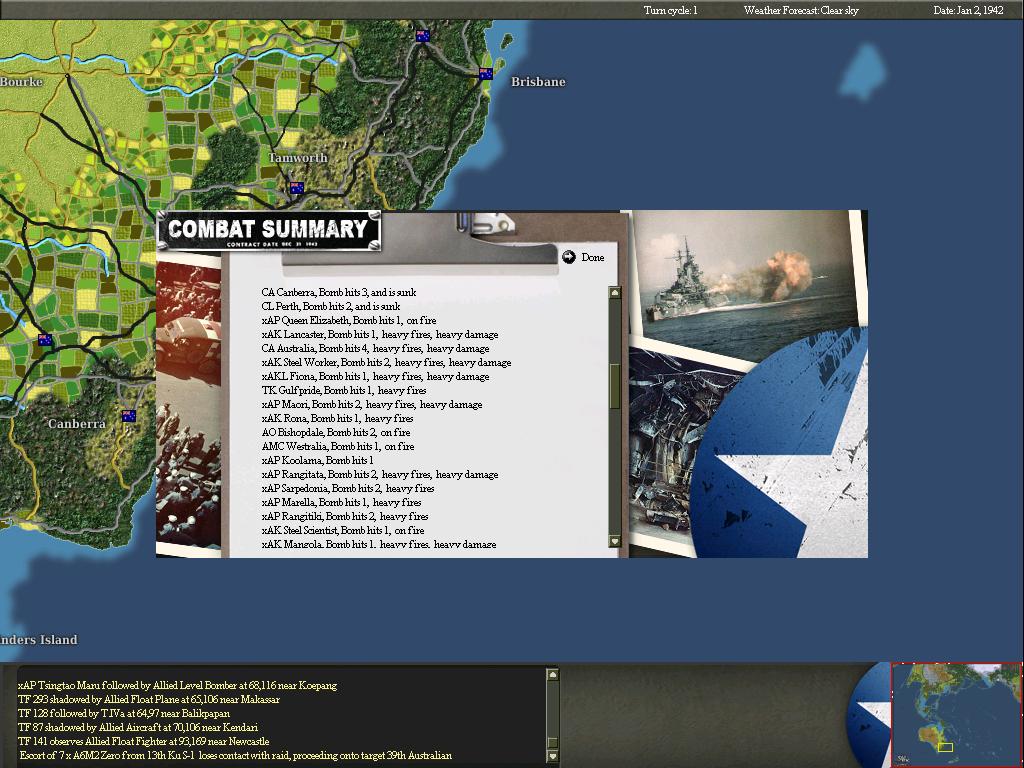Select the 'xAKL Fiona' report line
This screenshot has height=768, width=1024.
tap(375, 376)
